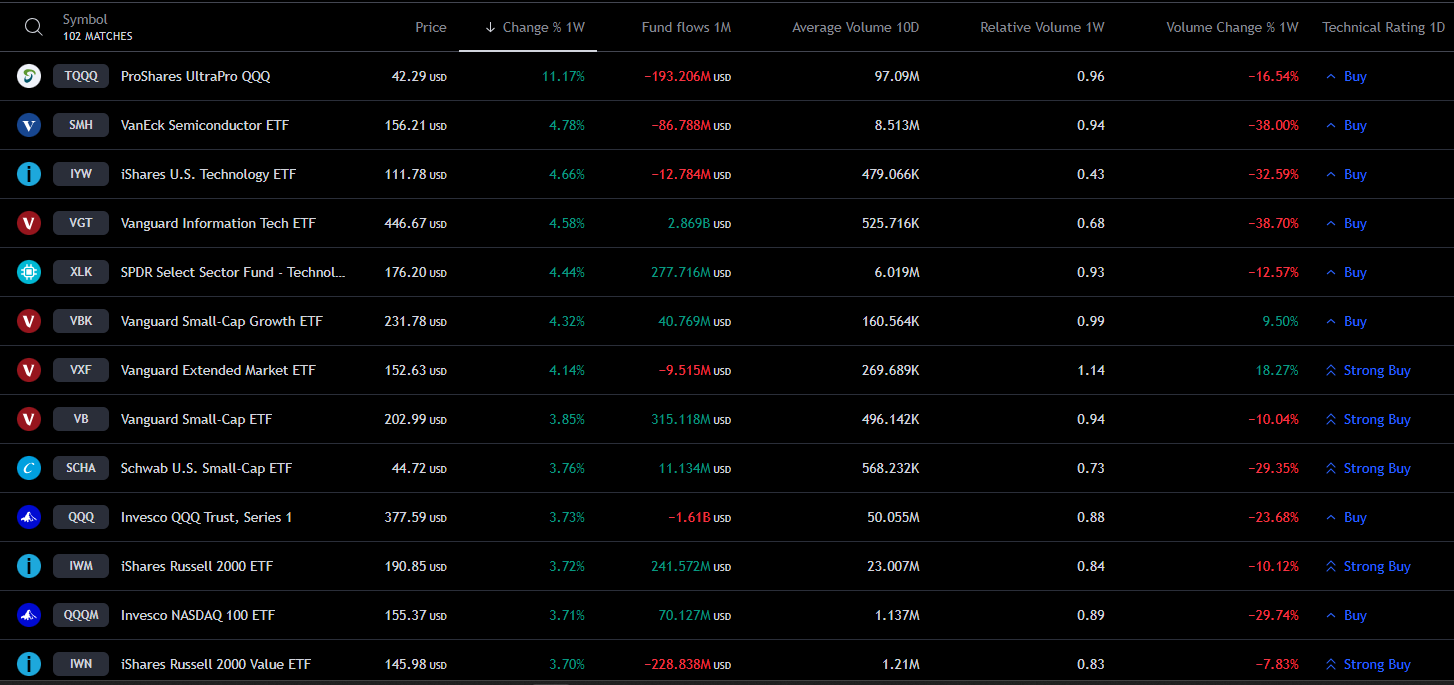
Task: Open the XLK ticker badge
Action: (81, 272)
